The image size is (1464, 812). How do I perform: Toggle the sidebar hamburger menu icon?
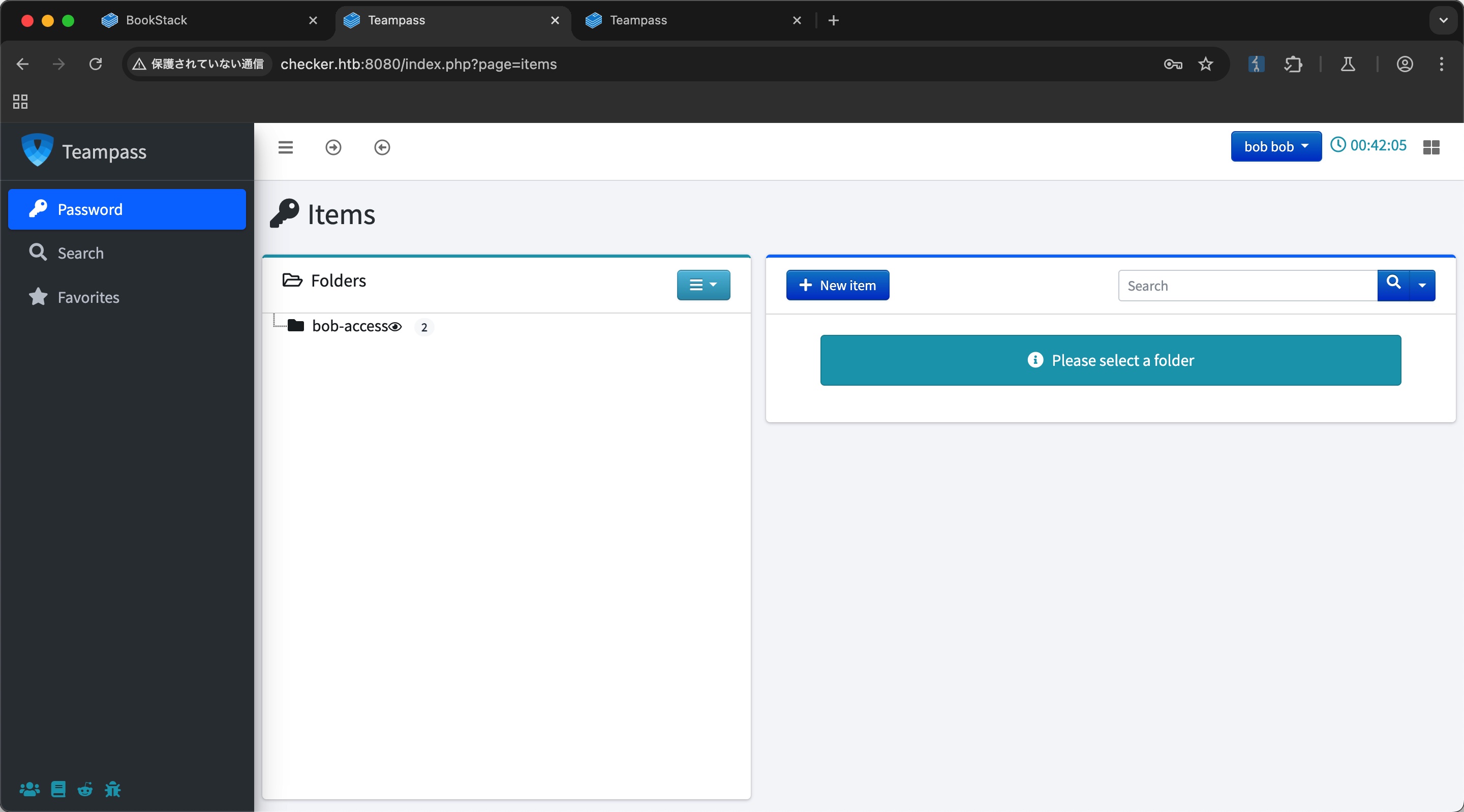pos(285,147)
